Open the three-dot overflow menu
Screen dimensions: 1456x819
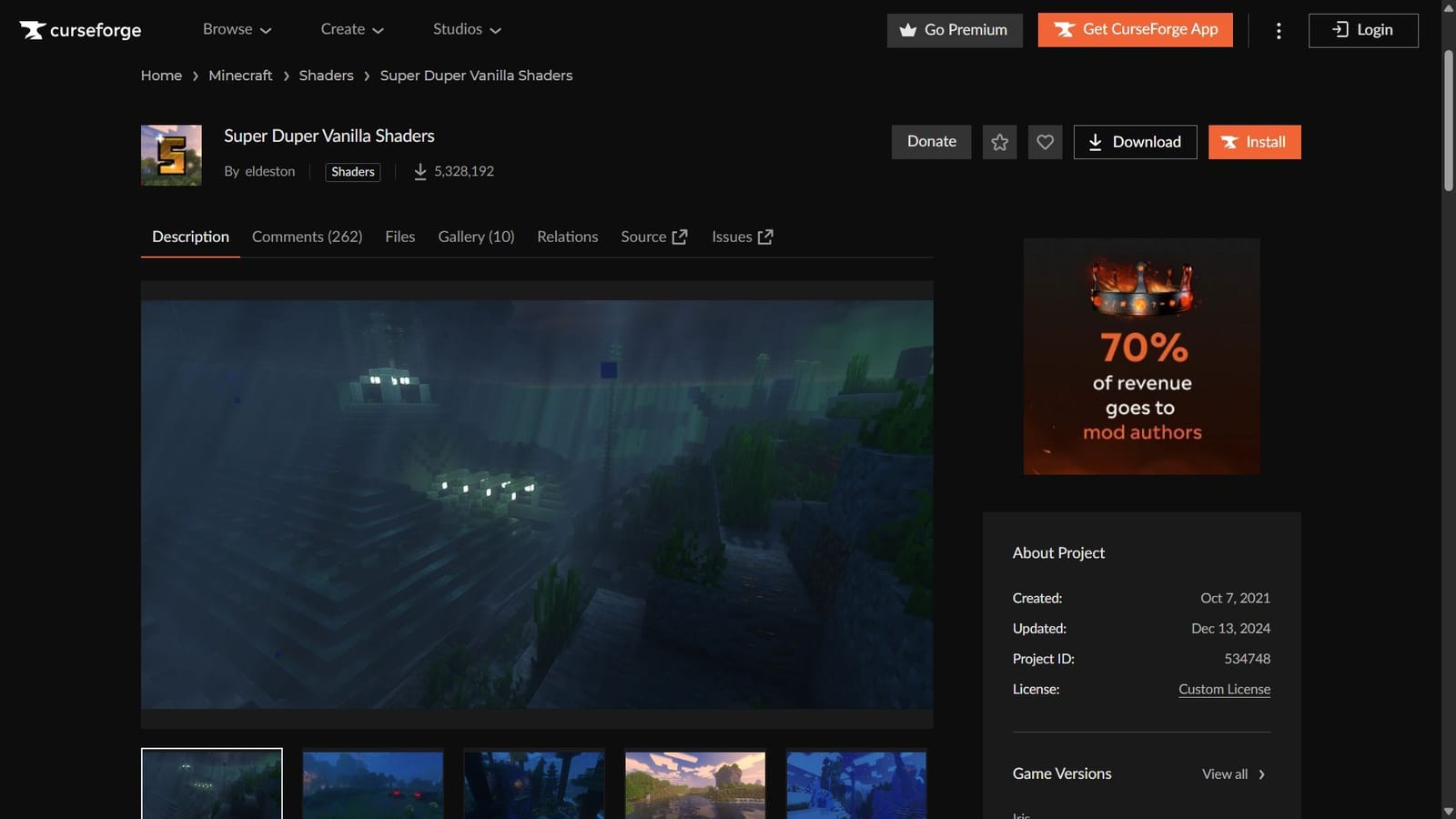click(1278, 30)
